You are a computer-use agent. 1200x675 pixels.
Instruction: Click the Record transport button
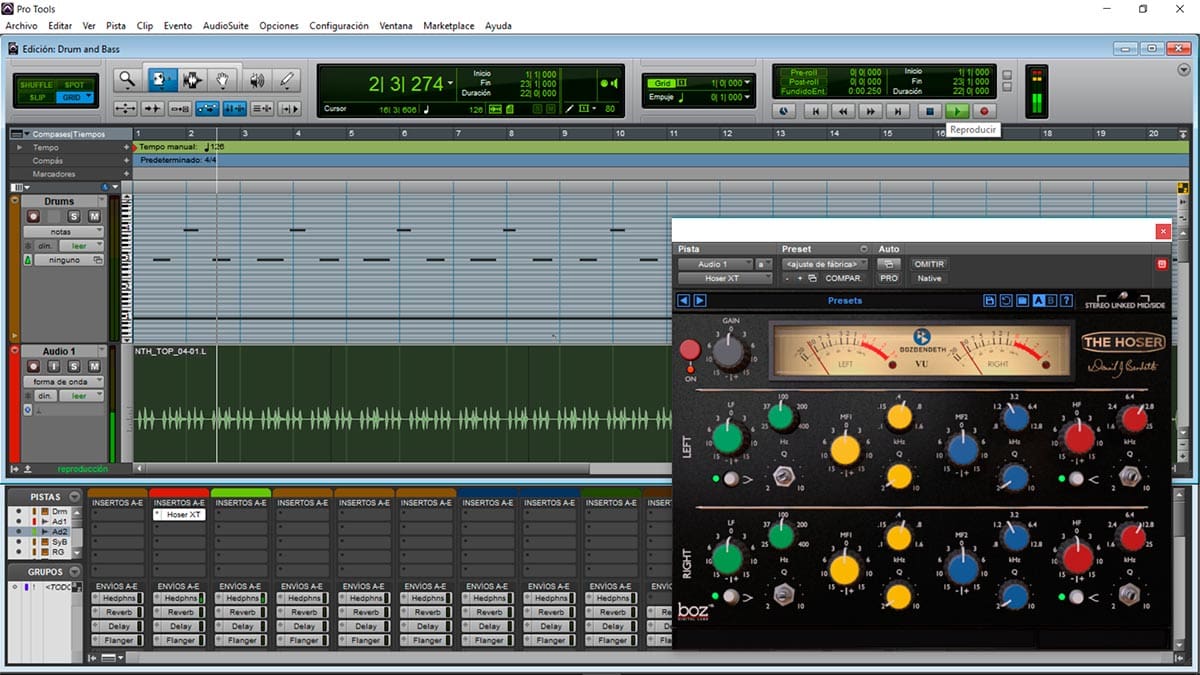984,112
